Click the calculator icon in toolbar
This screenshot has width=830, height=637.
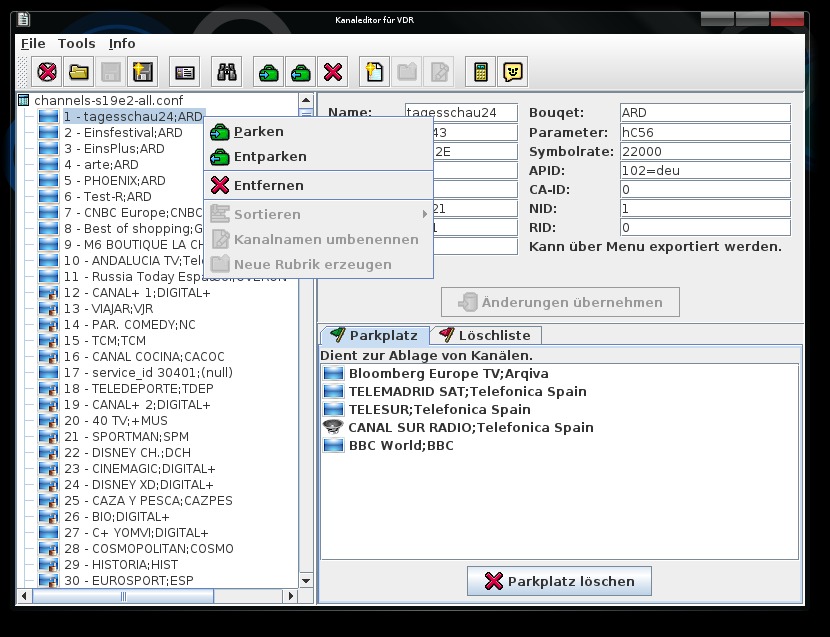[481, 72]
